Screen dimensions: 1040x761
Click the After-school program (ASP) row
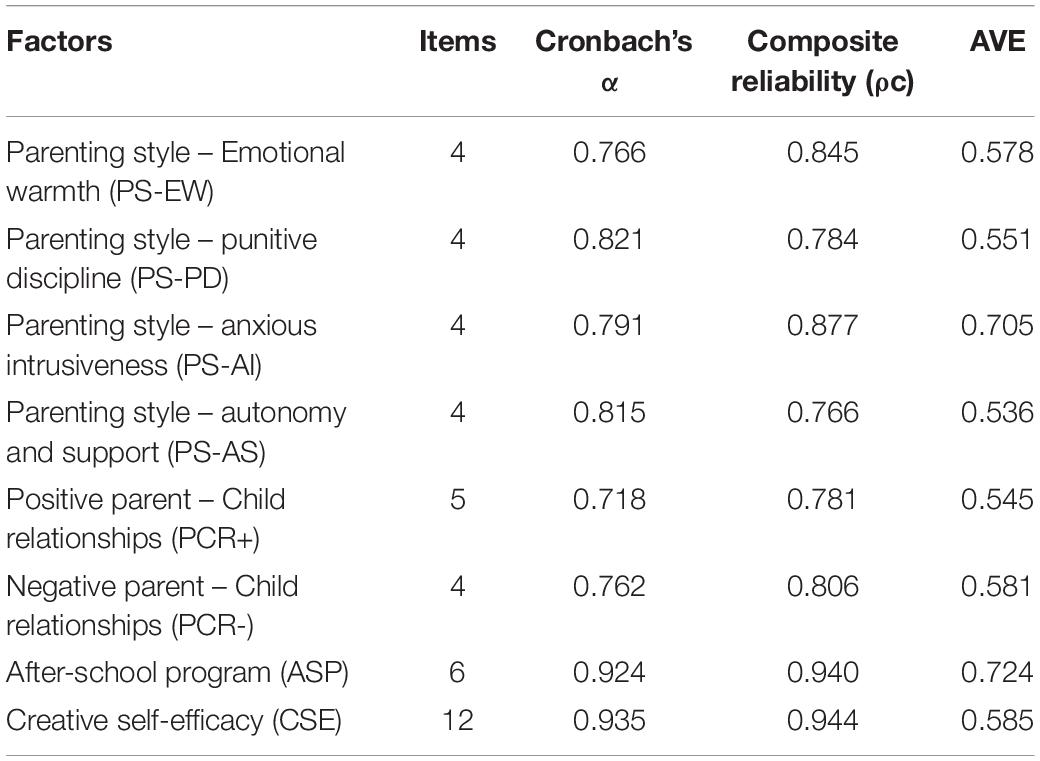pyautogui.click(x=520, y=673)
